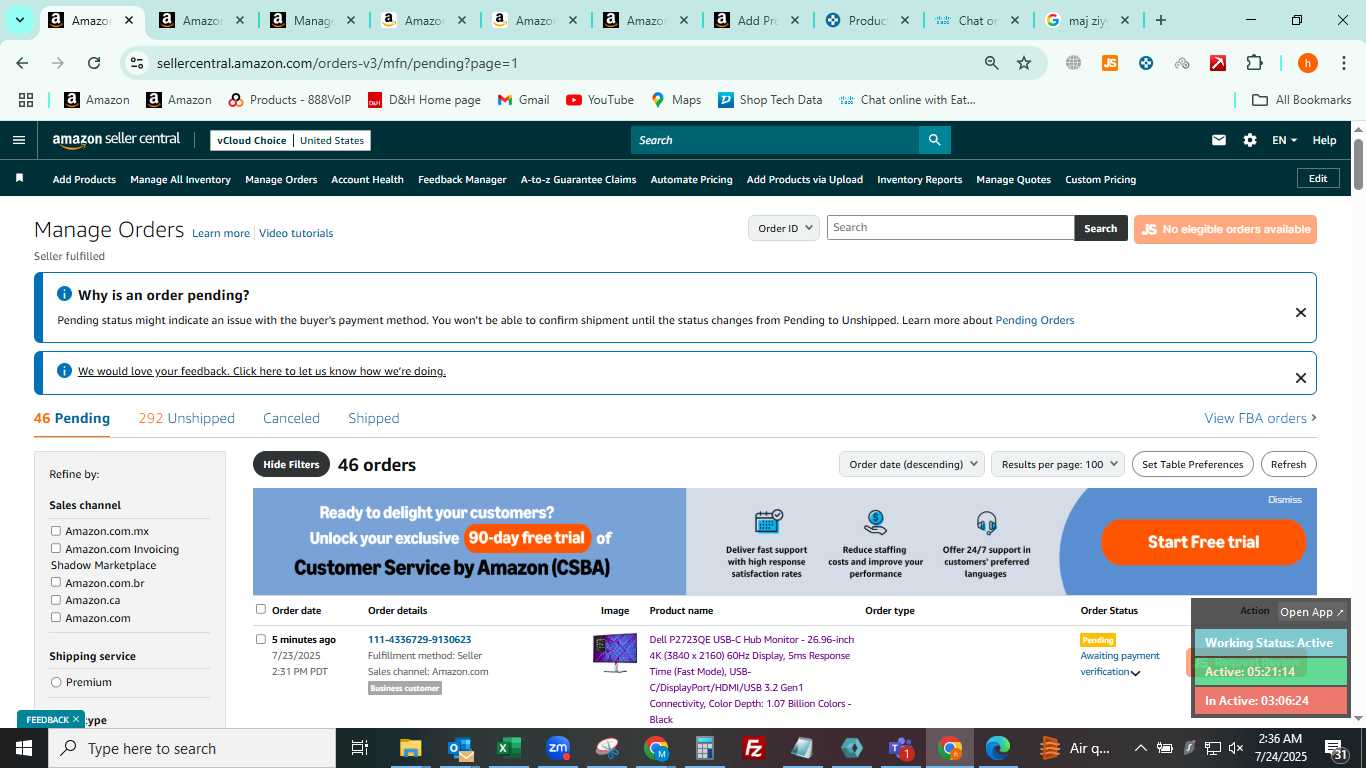Open Inventory Reports menu item
The height and width of the screenshot is (768, 1366).
[919, 179]
